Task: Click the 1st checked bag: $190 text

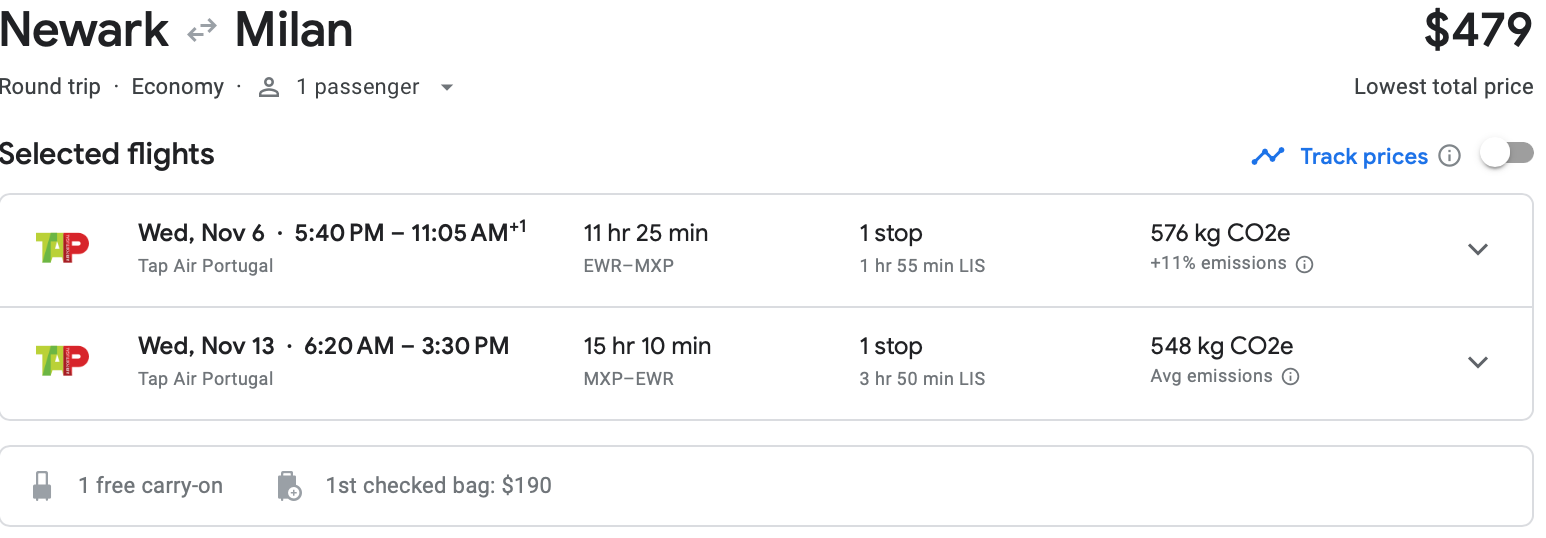Action: (x=438, y=486)
